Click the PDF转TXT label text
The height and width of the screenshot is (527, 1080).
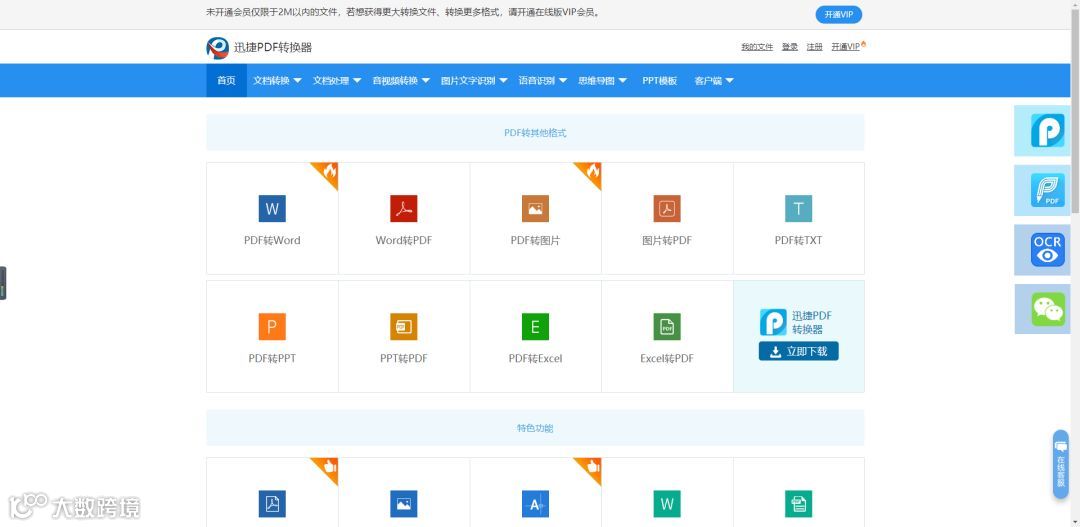tap(798, 240)
